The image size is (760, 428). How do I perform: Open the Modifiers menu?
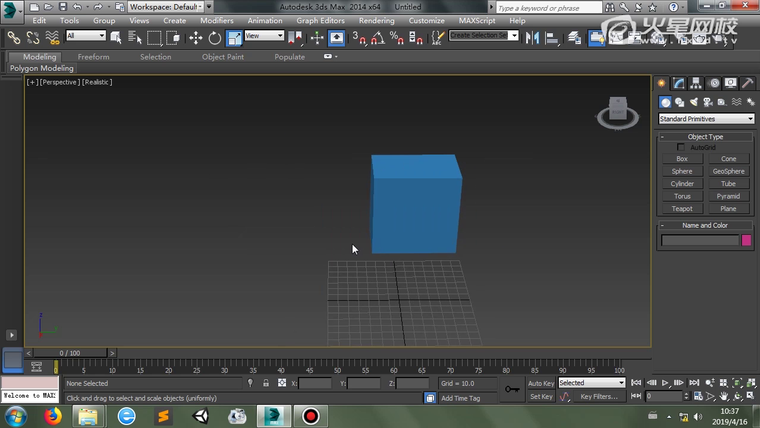click(217, 20)
